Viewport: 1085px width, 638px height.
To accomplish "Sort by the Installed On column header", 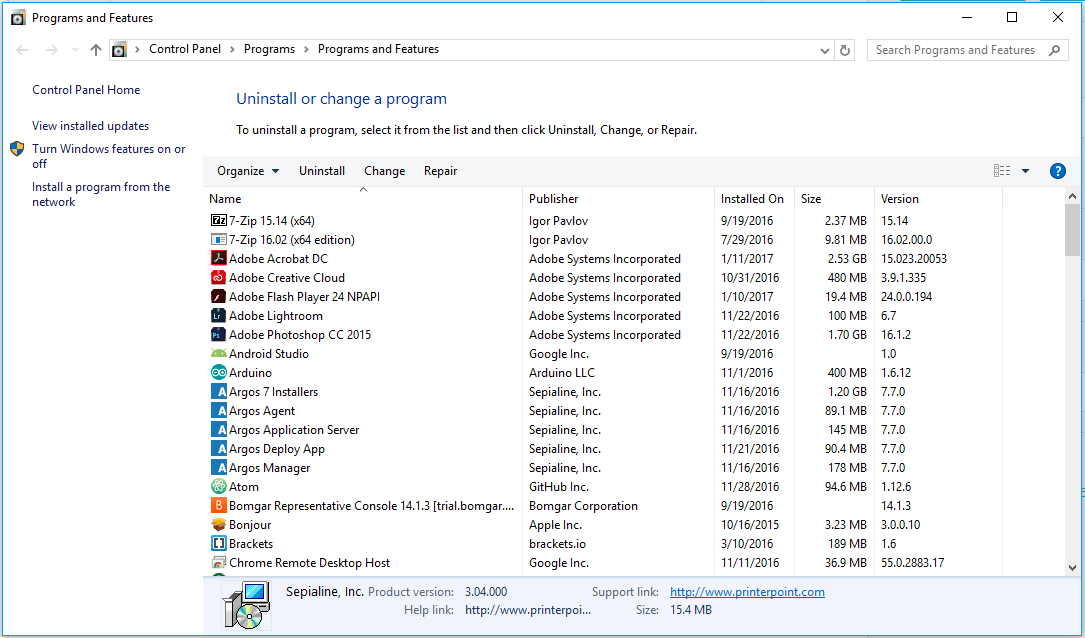I will click(754, 199).
